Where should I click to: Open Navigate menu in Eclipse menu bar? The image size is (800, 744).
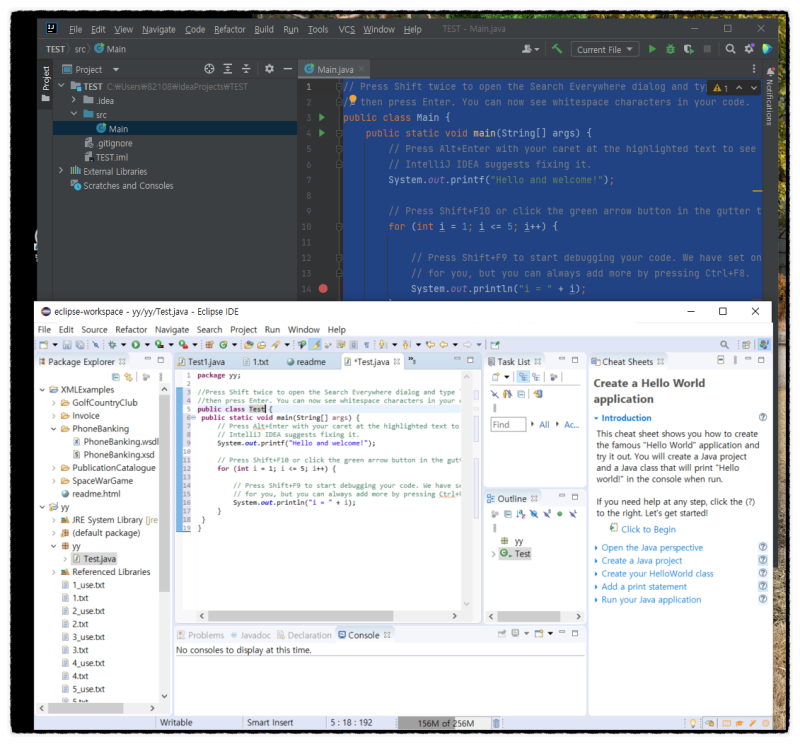[172, 330]
